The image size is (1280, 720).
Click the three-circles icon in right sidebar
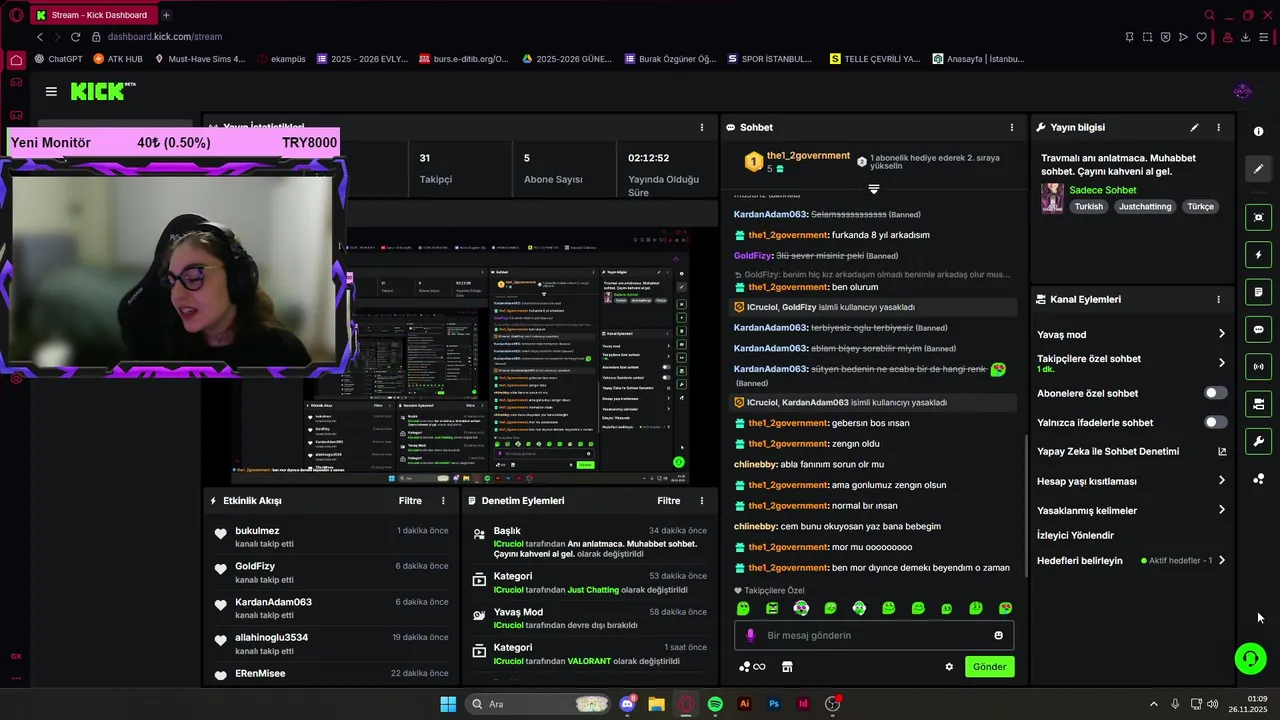[1258, 479]
